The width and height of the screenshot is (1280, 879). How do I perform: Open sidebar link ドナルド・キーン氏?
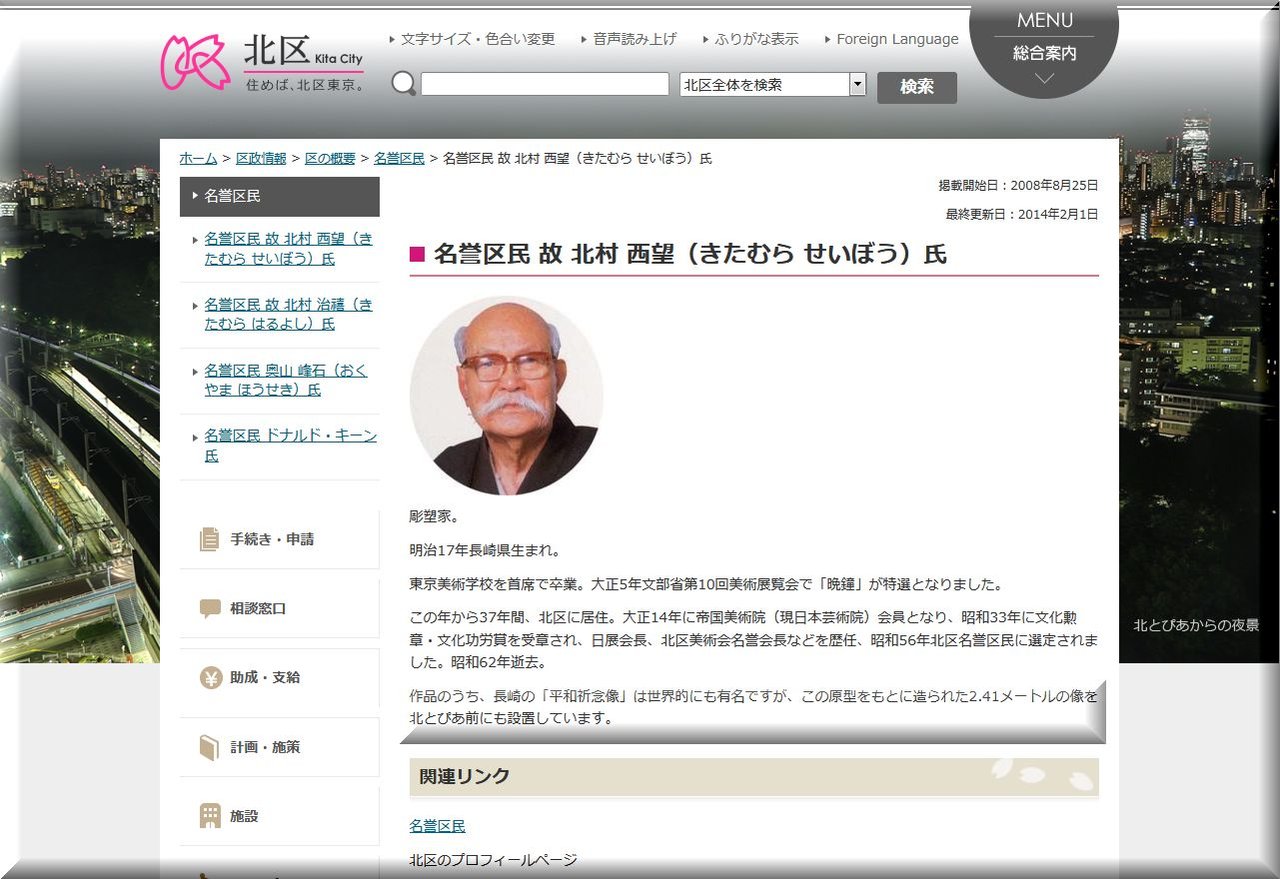(x=291, y=445)
